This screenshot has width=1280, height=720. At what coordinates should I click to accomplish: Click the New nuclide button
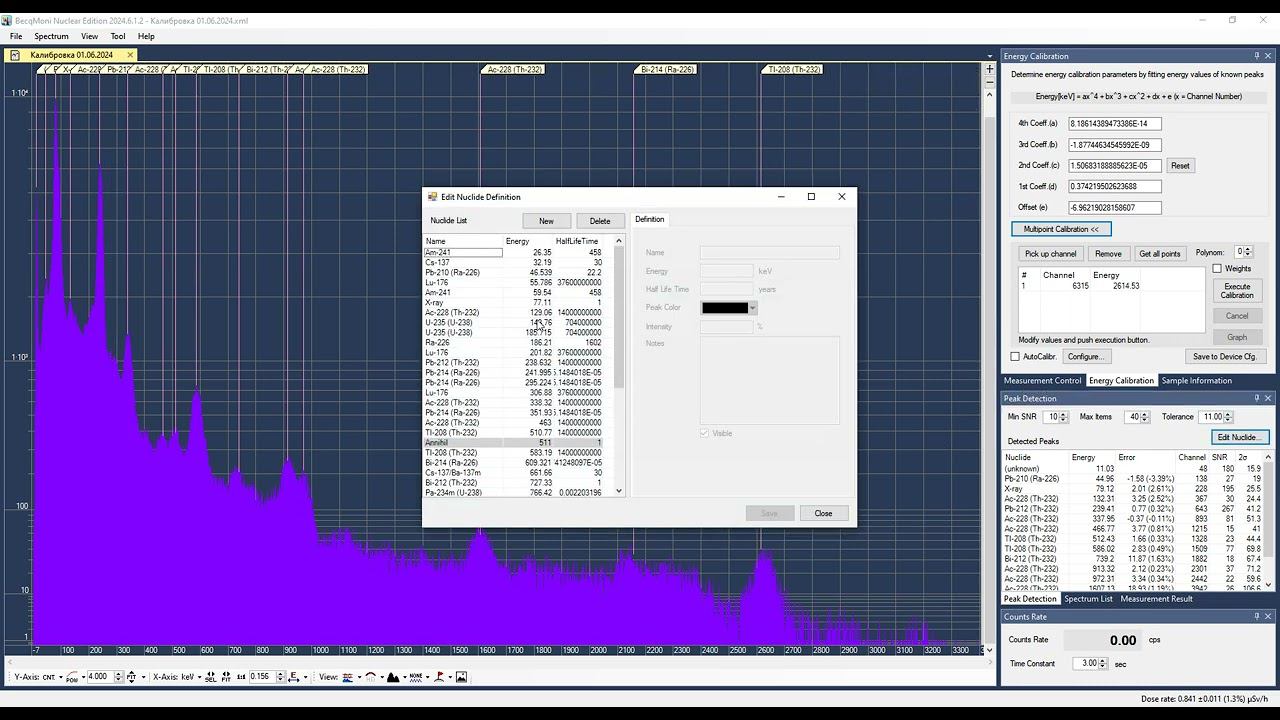coord(546,221)
